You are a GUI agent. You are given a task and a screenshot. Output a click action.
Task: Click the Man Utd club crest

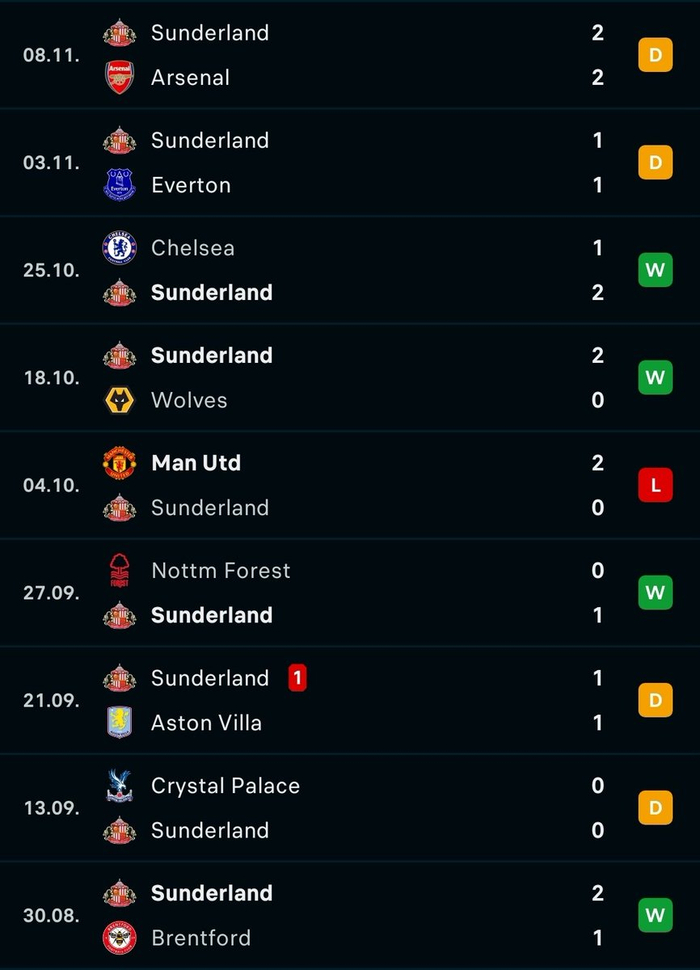point(120,463)
